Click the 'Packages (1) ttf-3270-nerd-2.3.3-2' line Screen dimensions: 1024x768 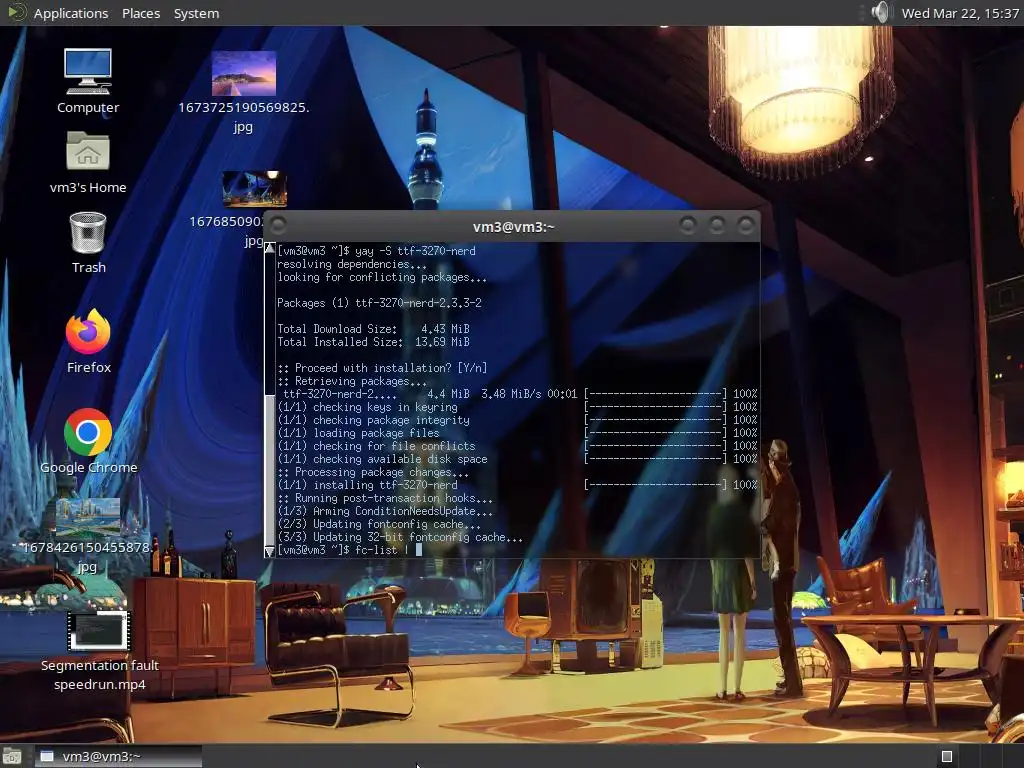379,303
